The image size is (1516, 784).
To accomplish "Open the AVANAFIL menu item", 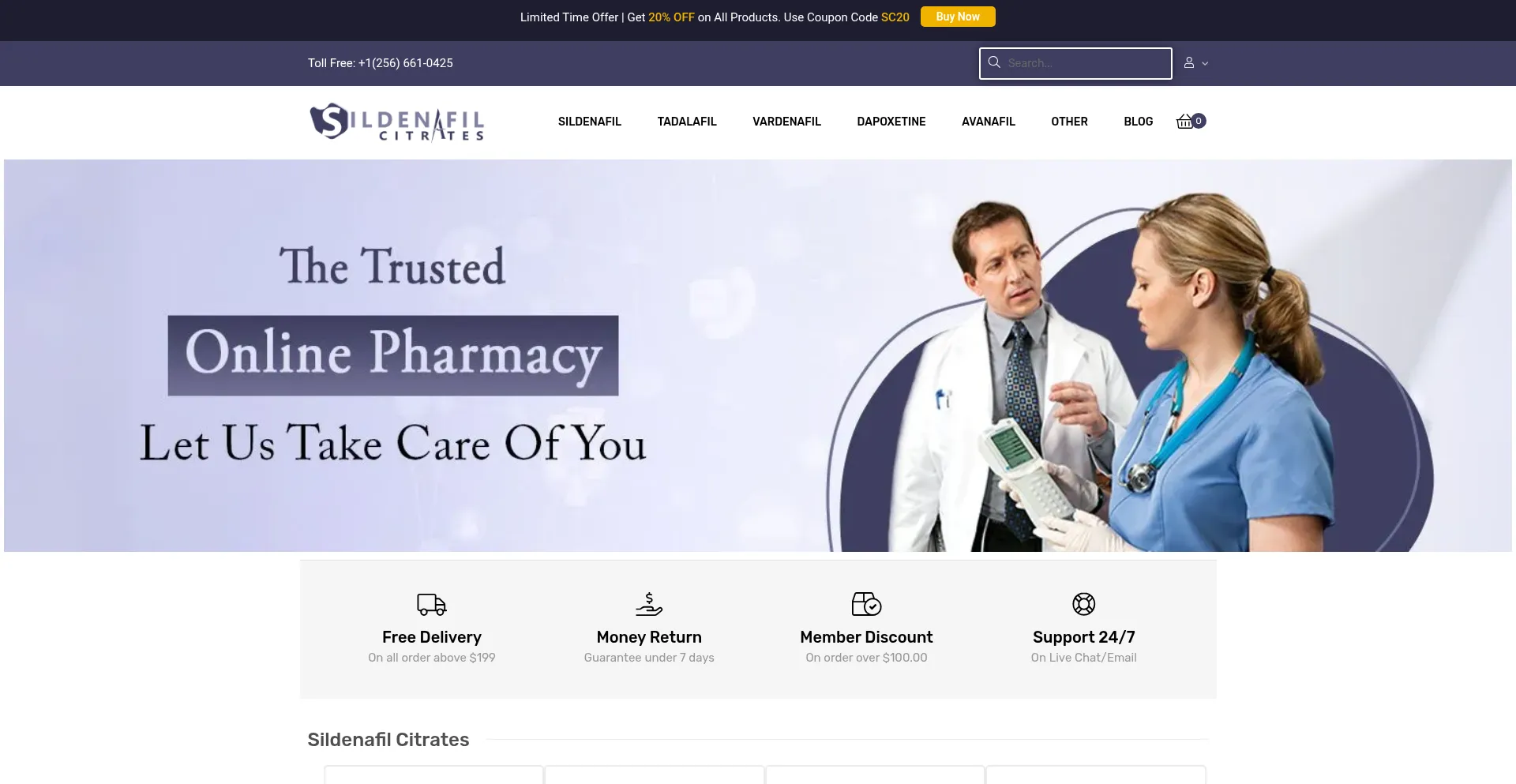I will click(989, 122).
